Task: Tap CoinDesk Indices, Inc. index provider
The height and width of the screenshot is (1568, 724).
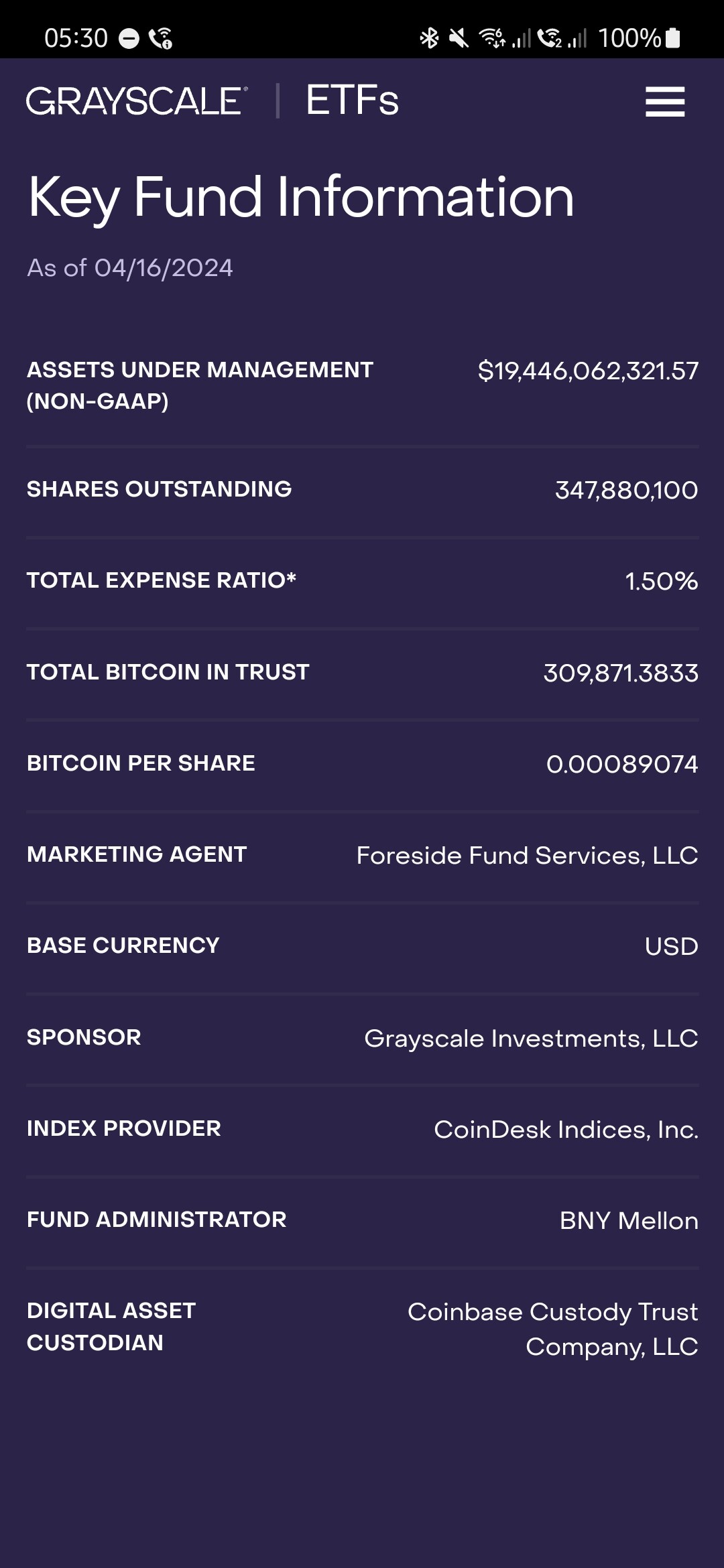Action: coord(566,1130)
